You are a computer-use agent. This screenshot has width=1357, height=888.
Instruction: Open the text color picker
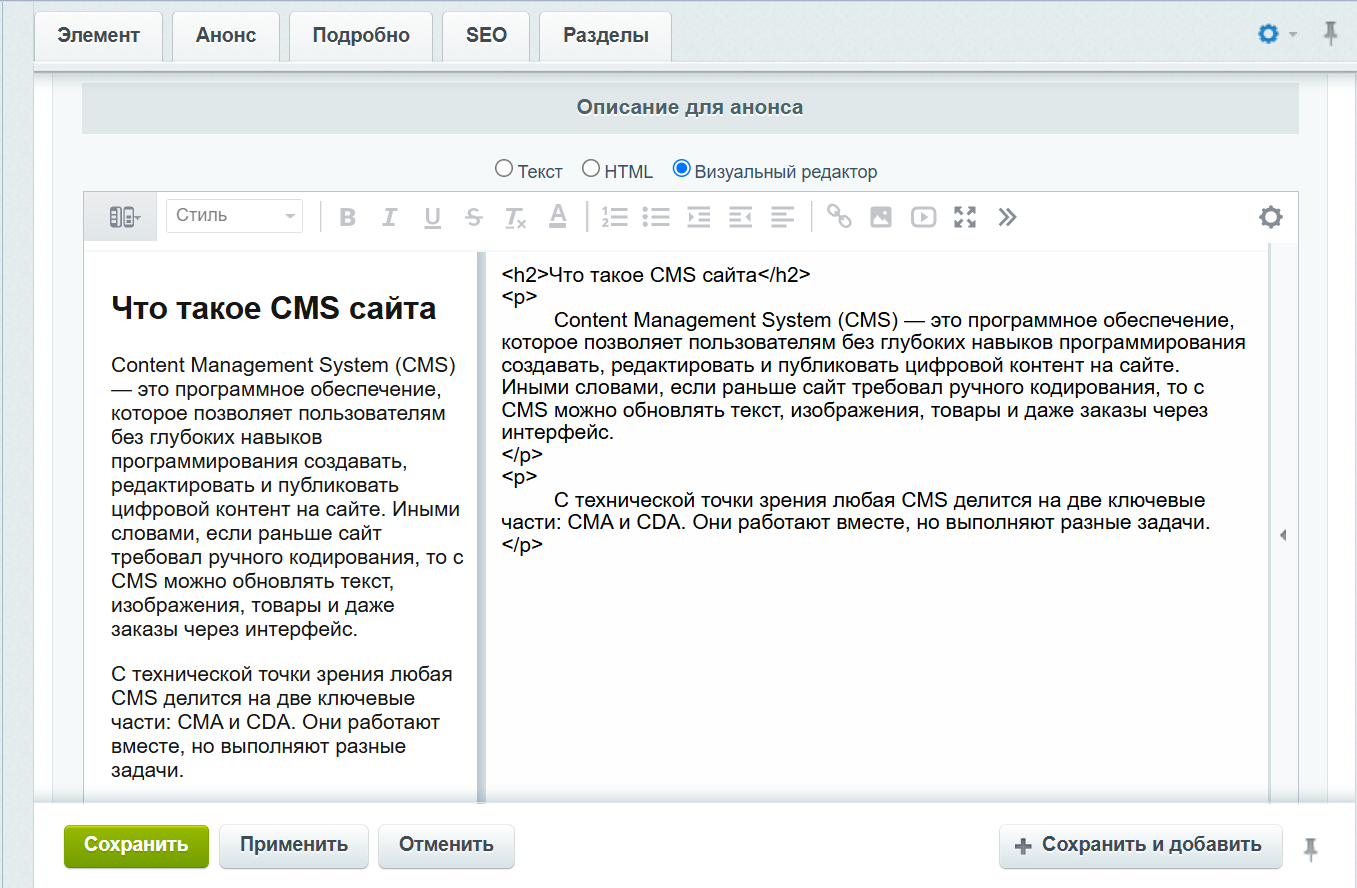[558, 216]
